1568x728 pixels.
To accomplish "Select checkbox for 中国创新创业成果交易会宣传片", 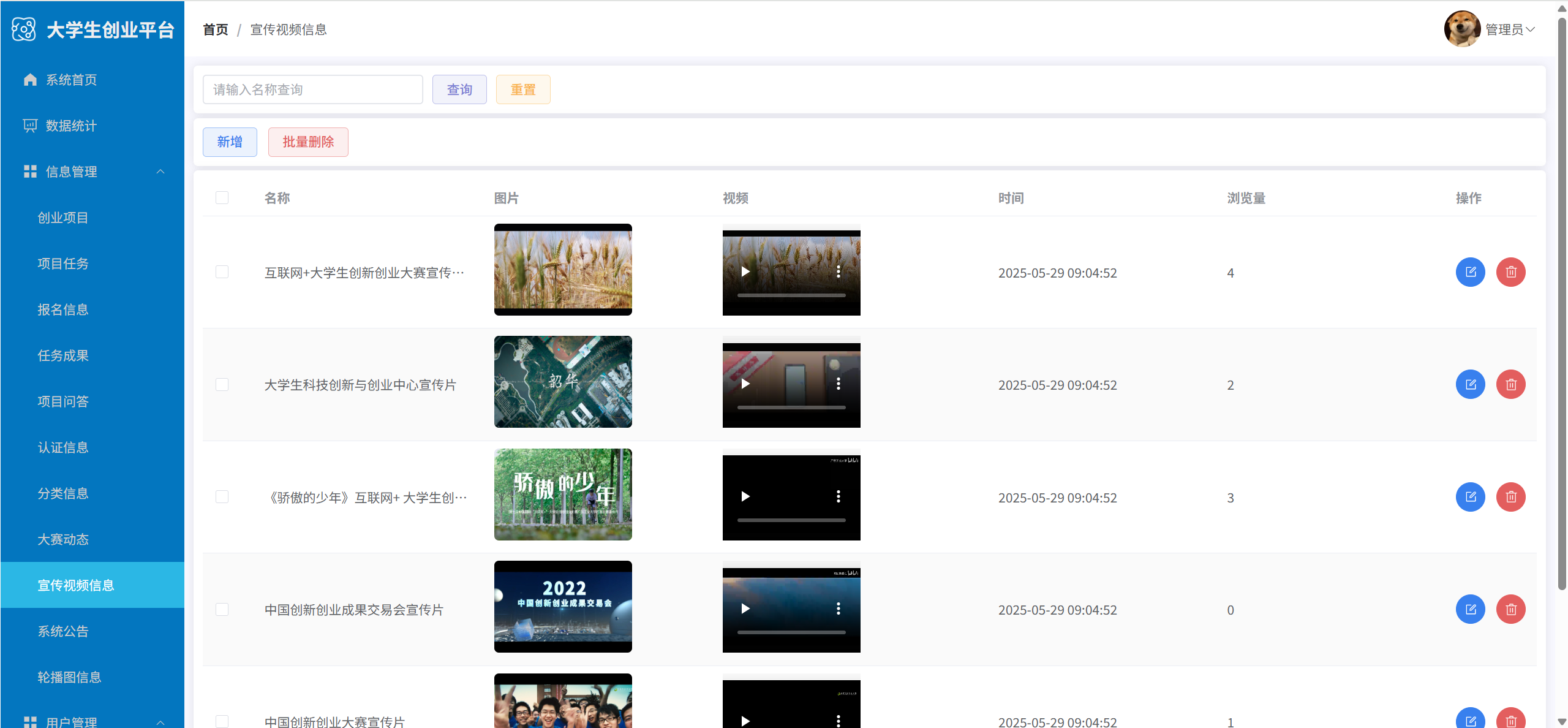I will click(x=222, y=609).
